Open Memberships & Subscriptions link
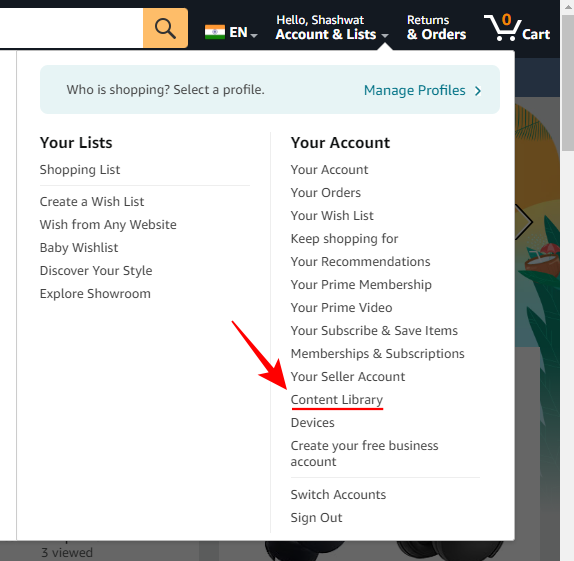Screen dimensions: 574x561 tap(377, 353)
